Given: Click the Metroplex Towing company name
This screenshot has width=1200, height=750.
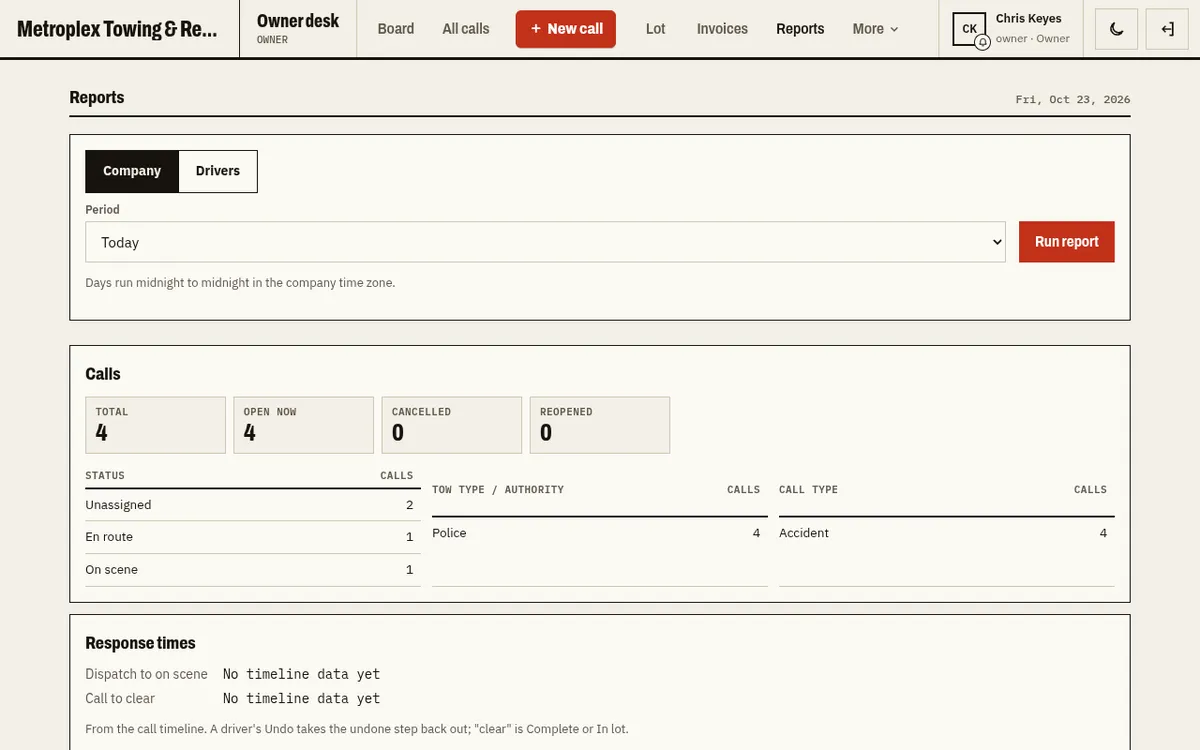Looking at the screenshot, I should pyautogui.click(x=117, y=29).
